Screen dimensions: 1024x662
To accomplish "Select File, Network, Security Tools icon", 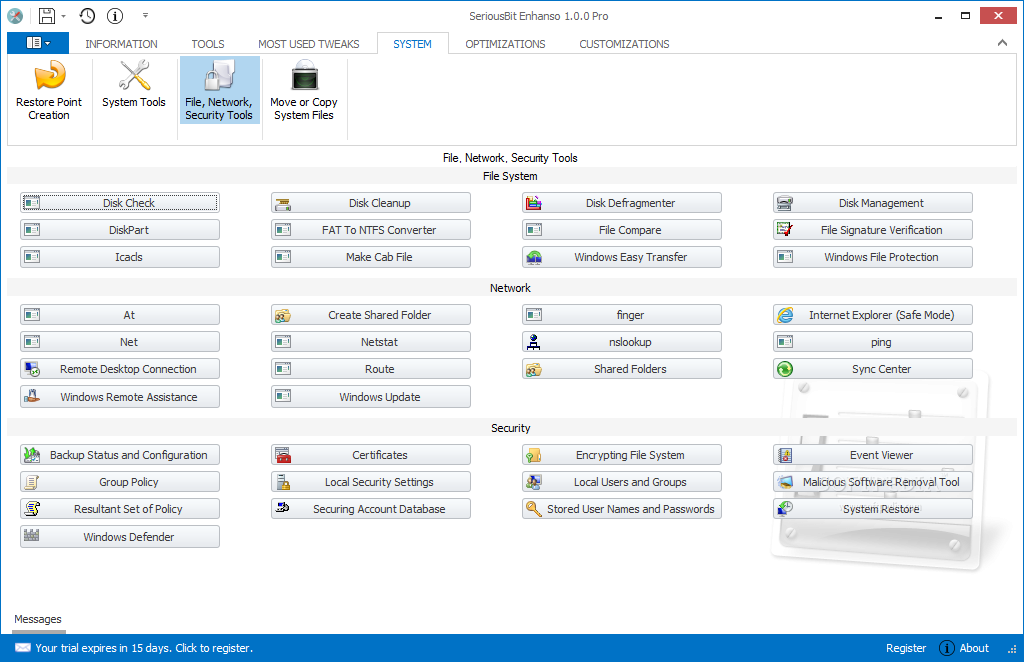I will tap(219, 90).
